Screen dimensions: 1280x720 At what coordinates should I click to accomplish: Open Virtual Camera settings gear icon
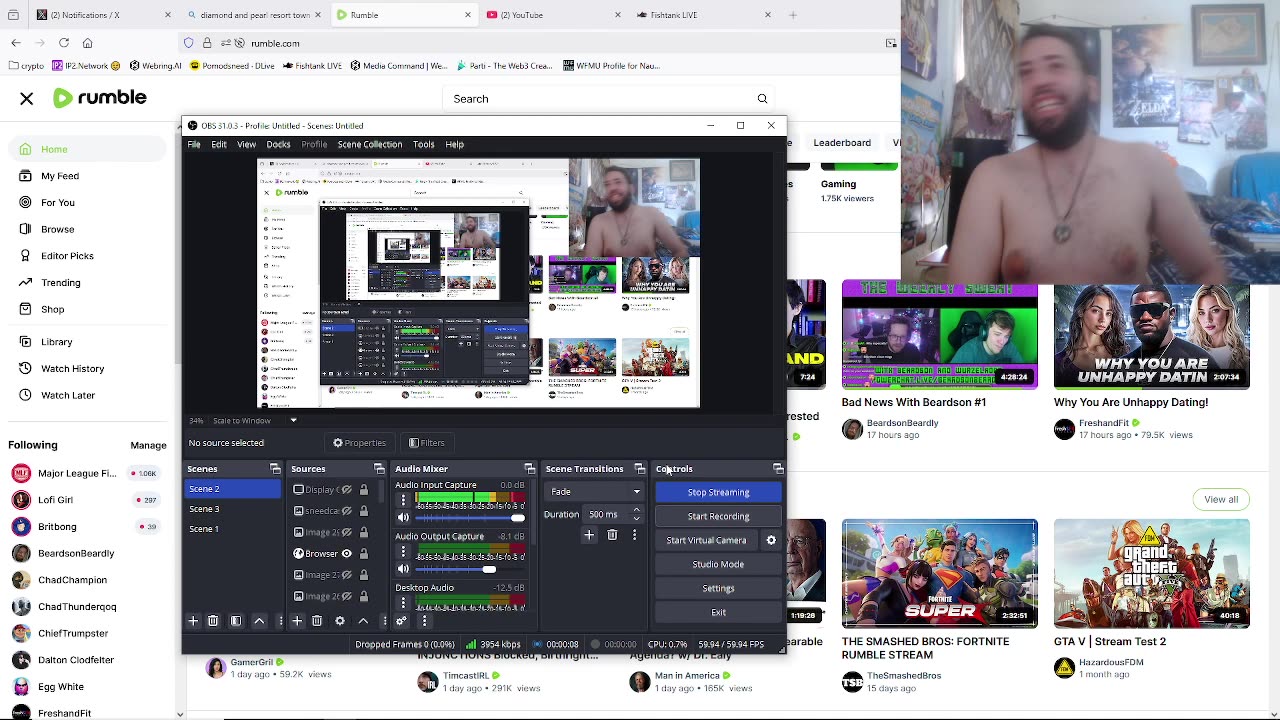click(771, 540)
